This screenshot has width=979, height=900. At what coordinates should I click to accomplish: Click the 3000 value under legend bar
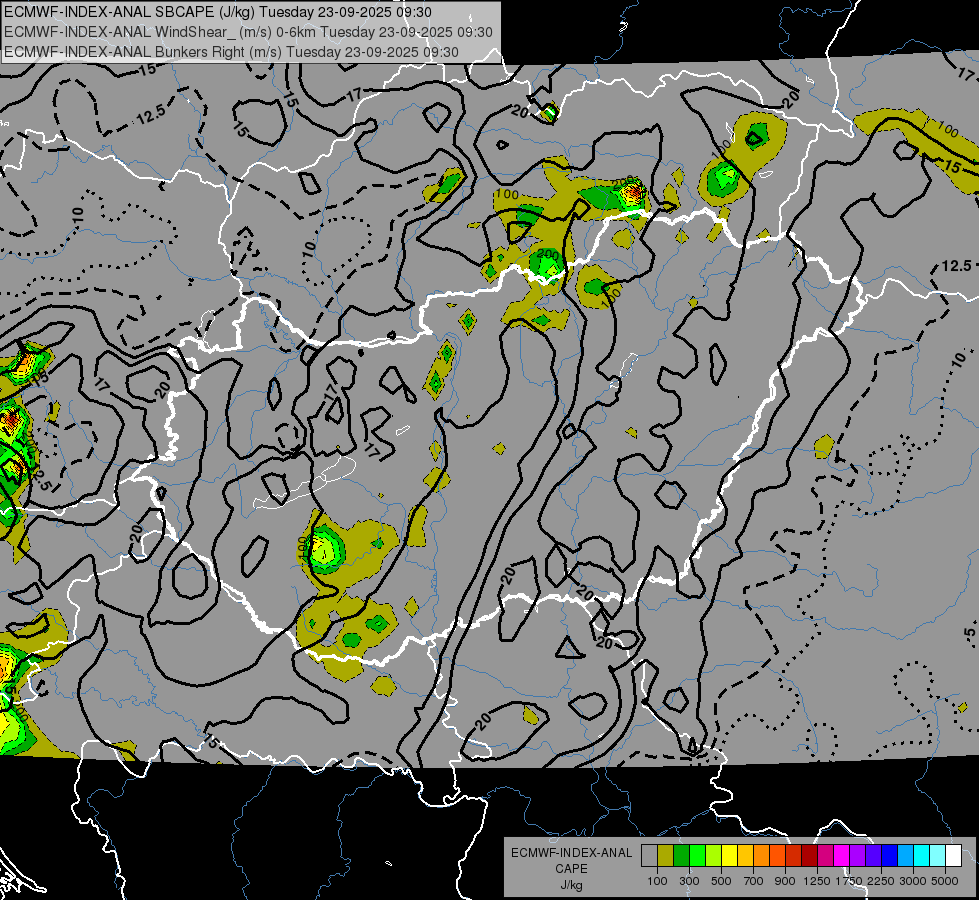click(x=913, y=881)
